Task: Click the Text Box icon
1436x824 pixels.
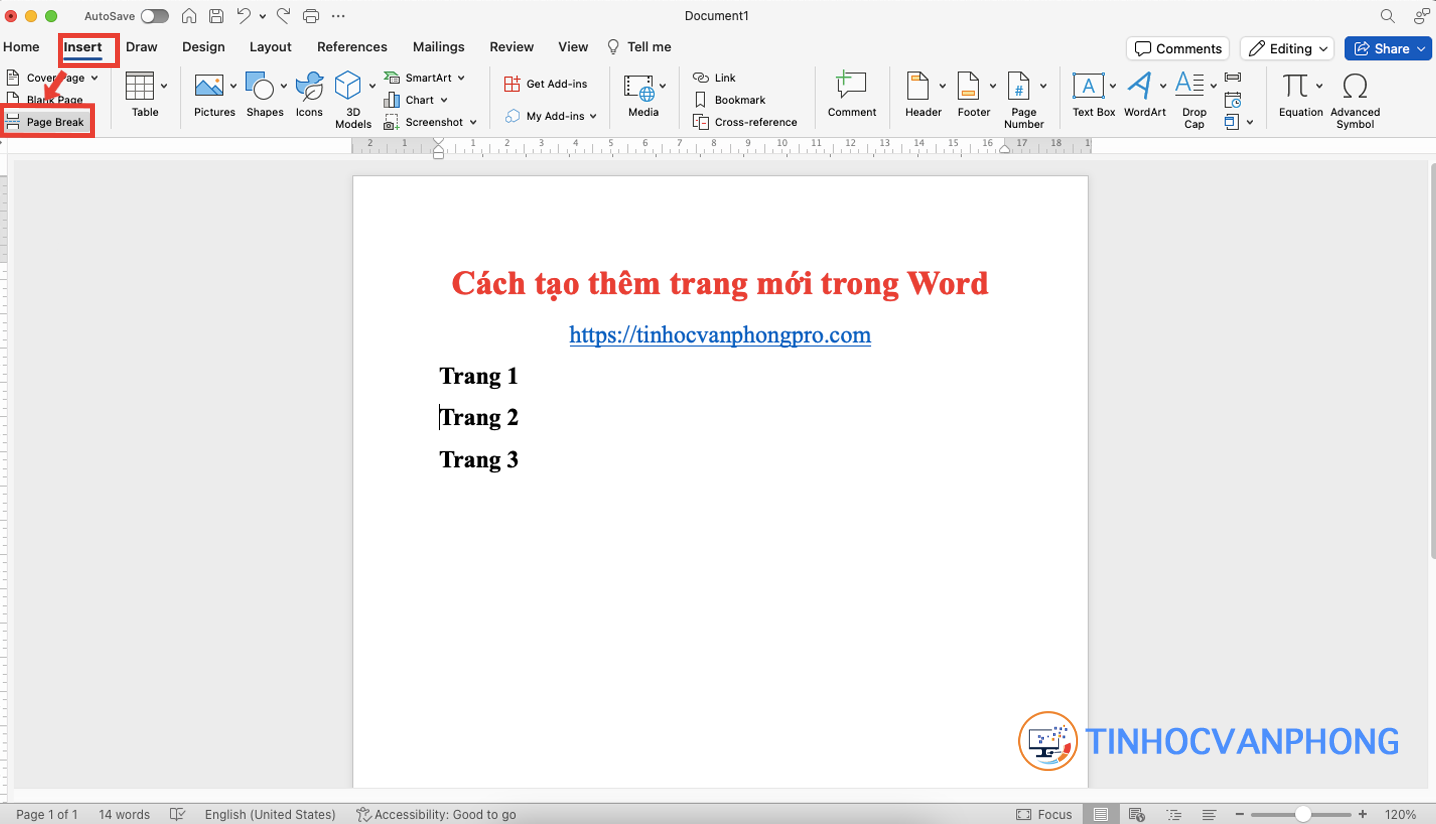Action: [x=1088, y=86]
